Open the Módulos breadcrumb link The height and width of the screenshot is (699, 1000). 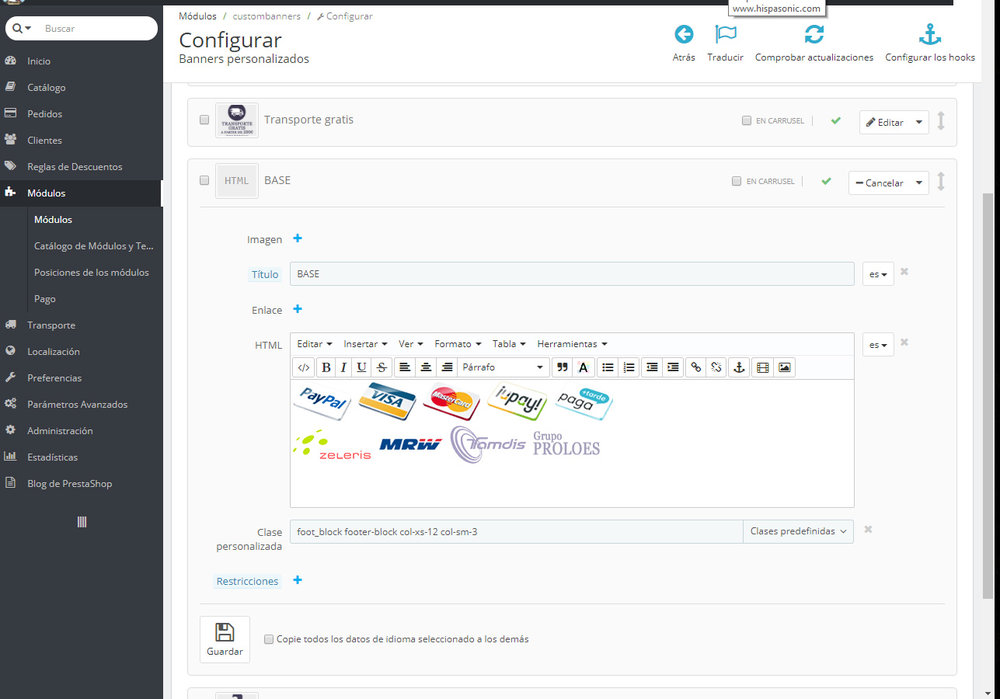pos(198,16)
